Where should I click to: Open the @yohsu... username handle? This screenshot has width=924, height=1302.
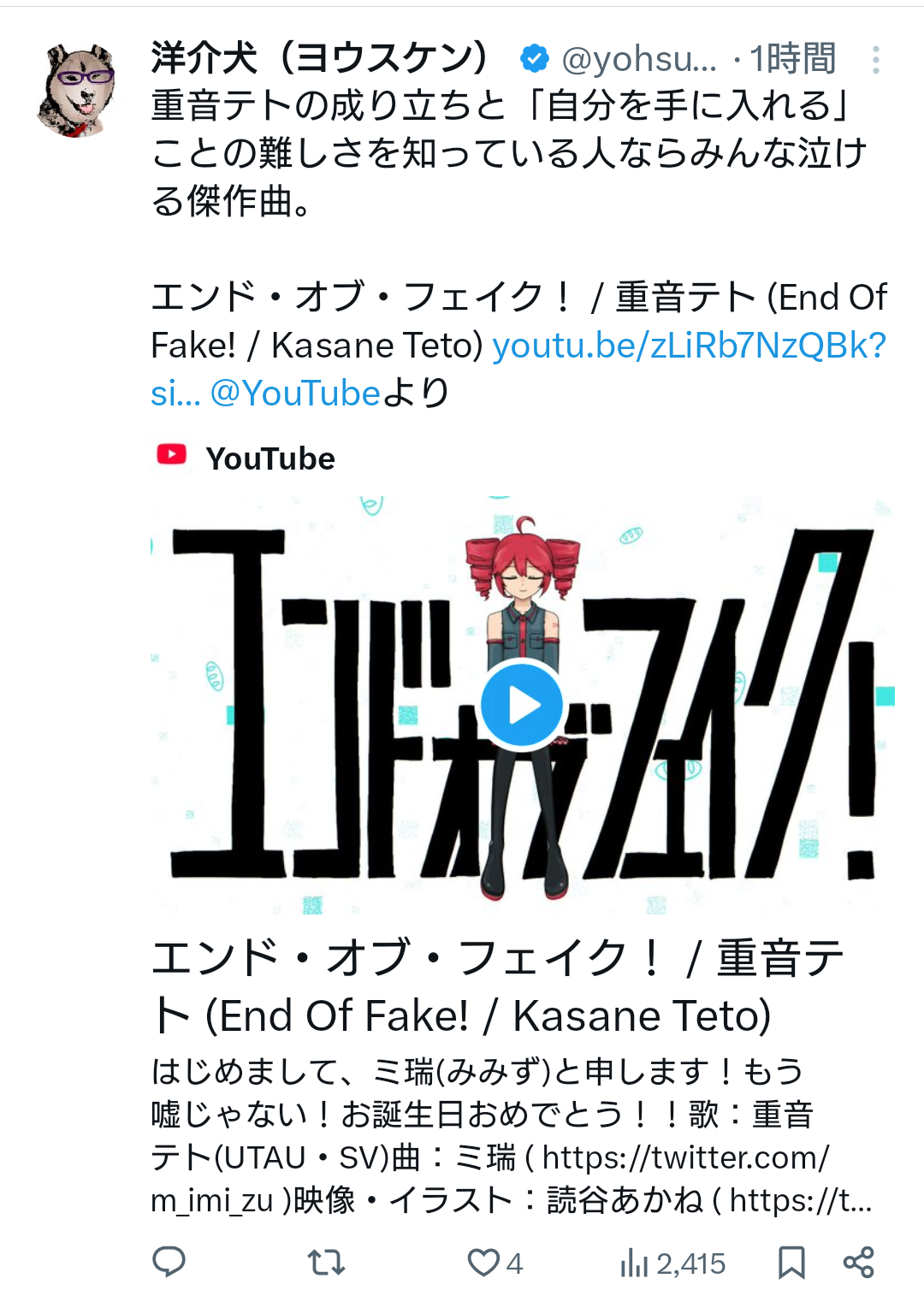639,59
